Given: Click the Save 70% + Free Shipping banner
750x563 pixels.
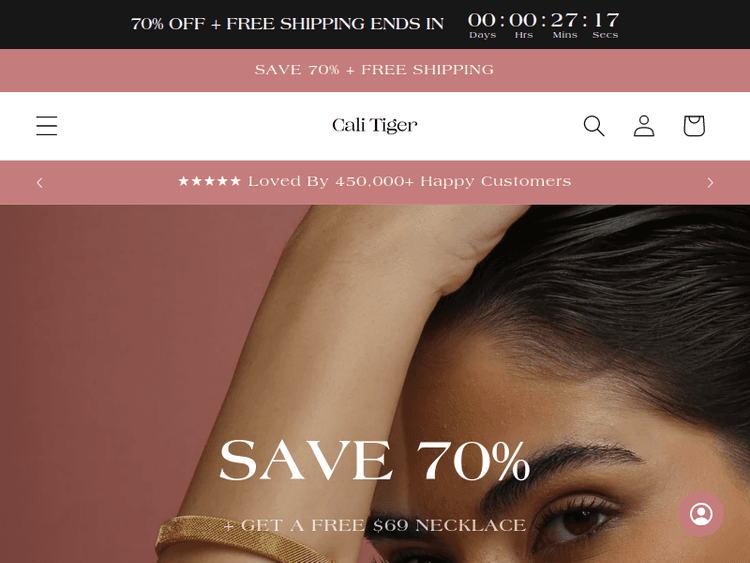Looking at the screenshot, I should point(375,70).
